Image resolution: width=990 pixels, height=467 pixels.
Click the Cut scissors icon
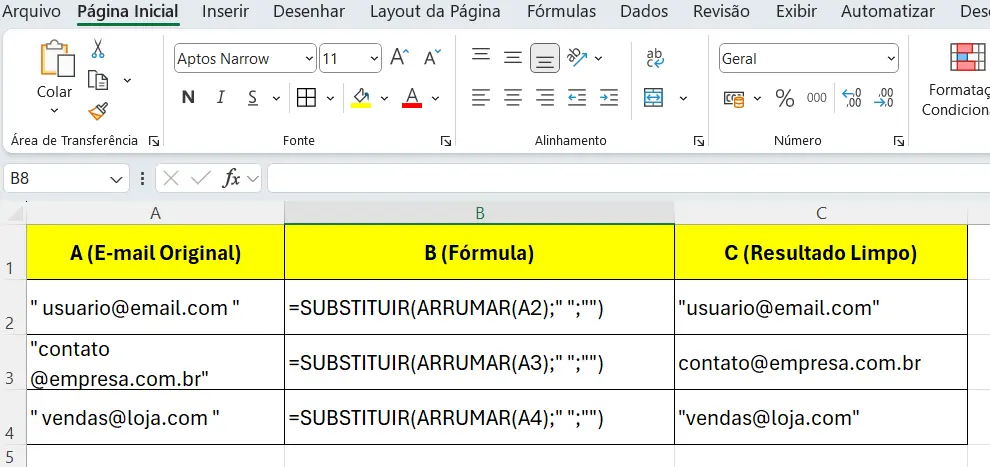(x=98, y=49)
